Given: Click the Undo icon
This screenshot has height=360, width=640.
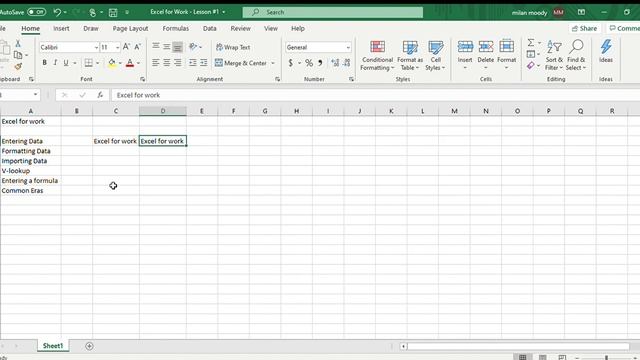Looking at the screenshot, I should [57, 12].
